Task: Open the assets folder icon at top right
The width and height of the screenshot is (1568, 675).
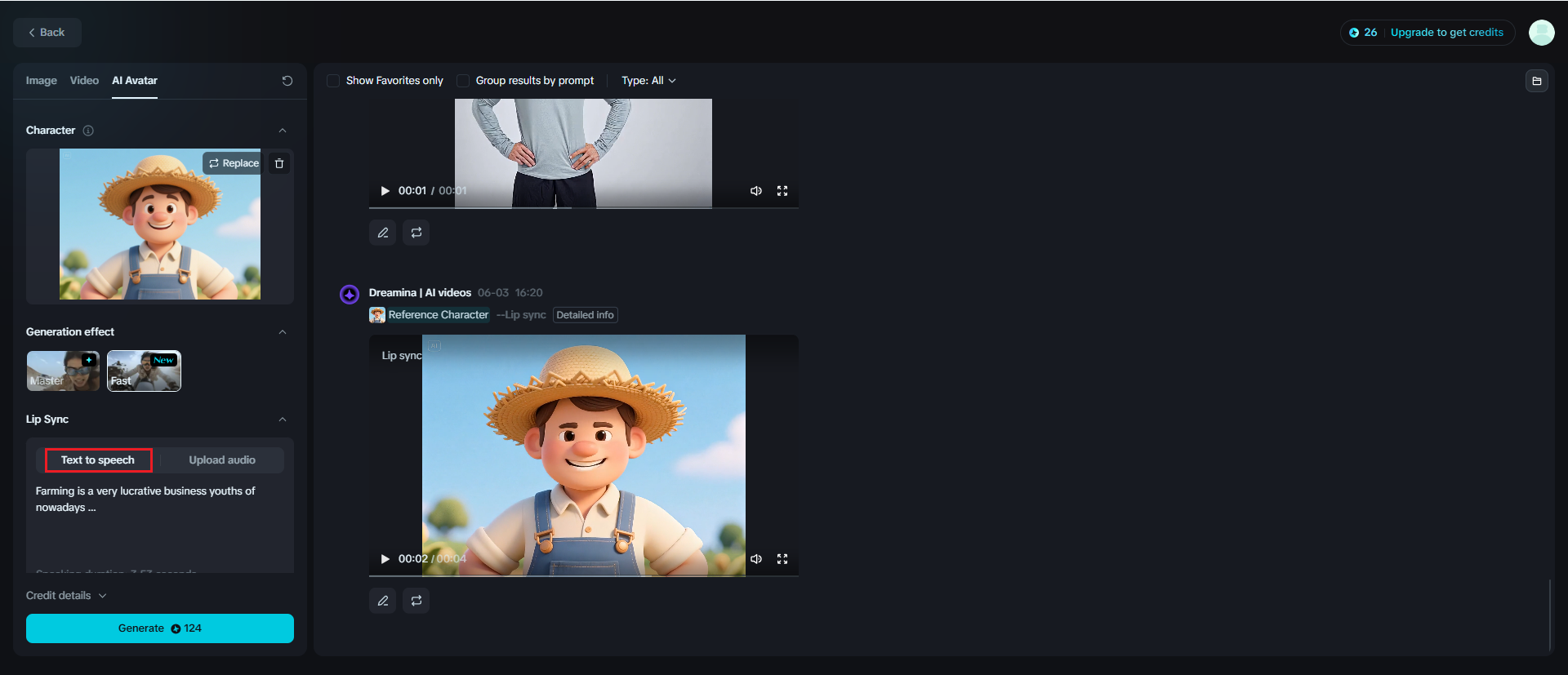Action: pyautogui.click(x=1536, y=81)
